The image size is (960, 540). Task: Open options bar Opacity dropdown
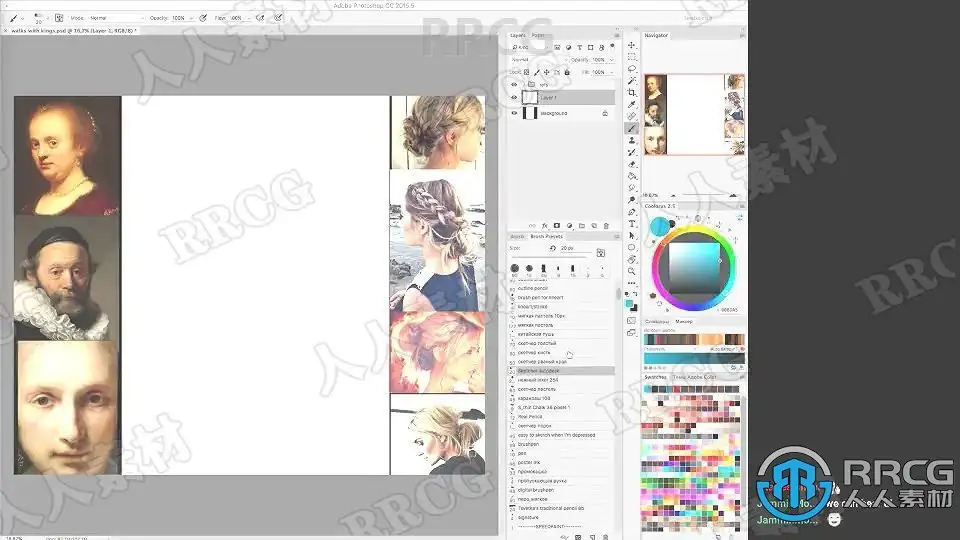[x=192, y=18]
